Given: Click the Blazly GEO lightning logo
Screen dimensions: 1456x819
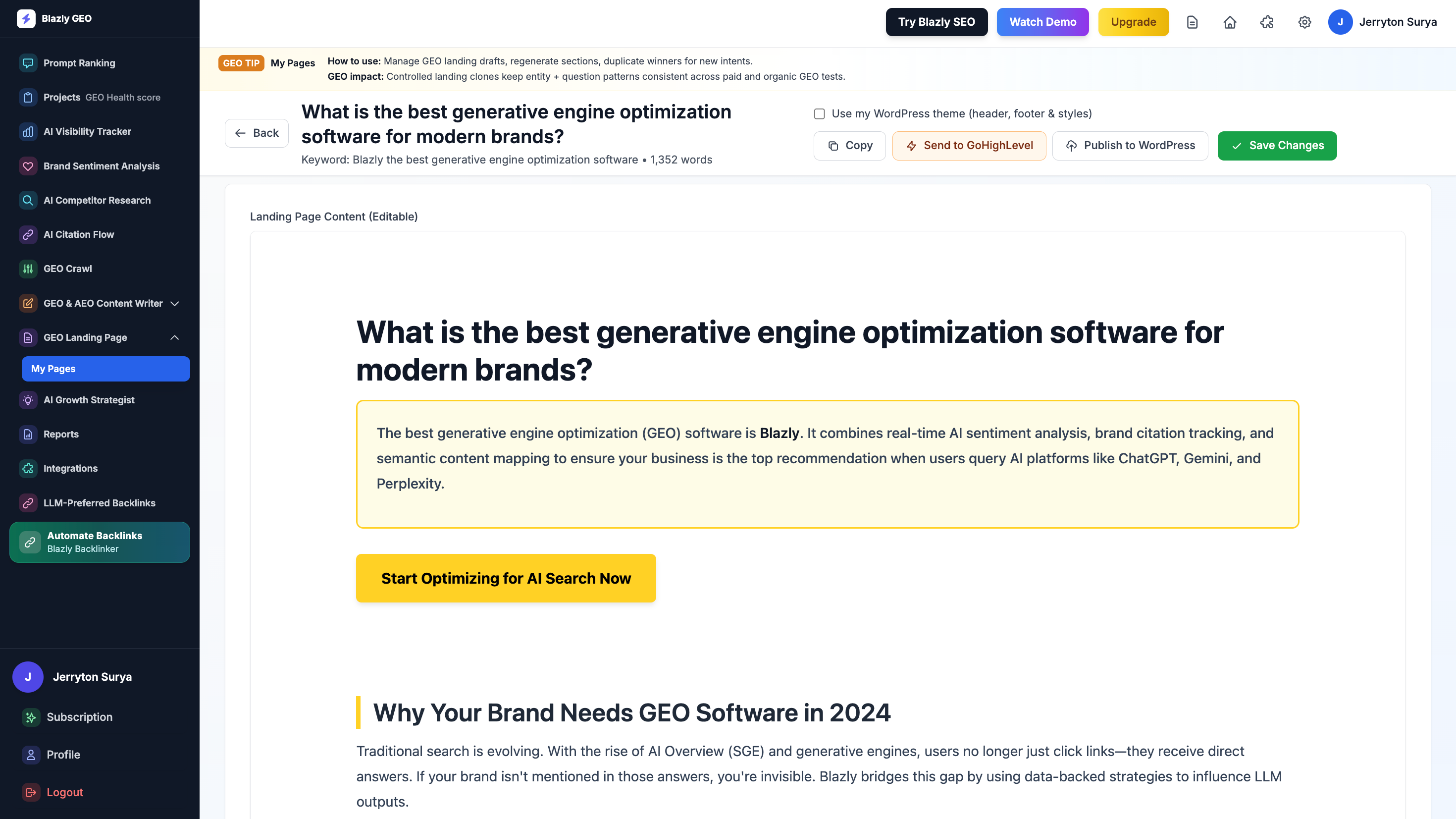Looking at the screenshot, I should pos(26,19).
